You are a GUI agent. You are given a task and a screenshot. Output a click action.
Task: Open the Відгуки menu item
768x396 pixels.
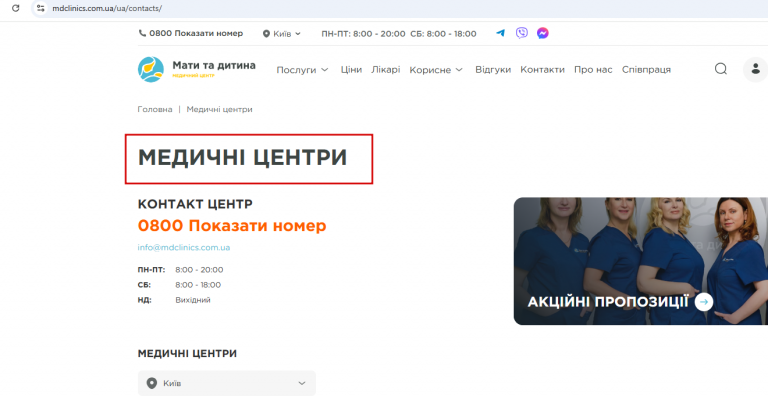click(493, 70)
